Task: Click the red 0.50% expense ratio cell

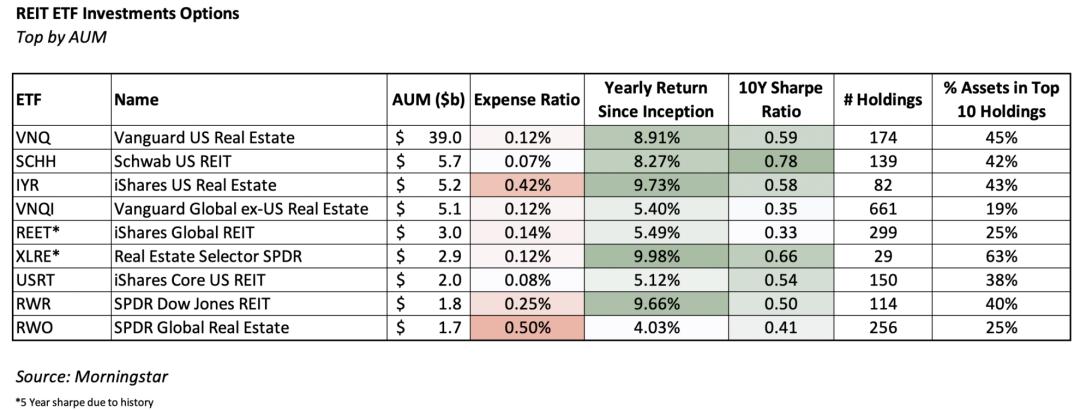Action: [x=527, y=327]
